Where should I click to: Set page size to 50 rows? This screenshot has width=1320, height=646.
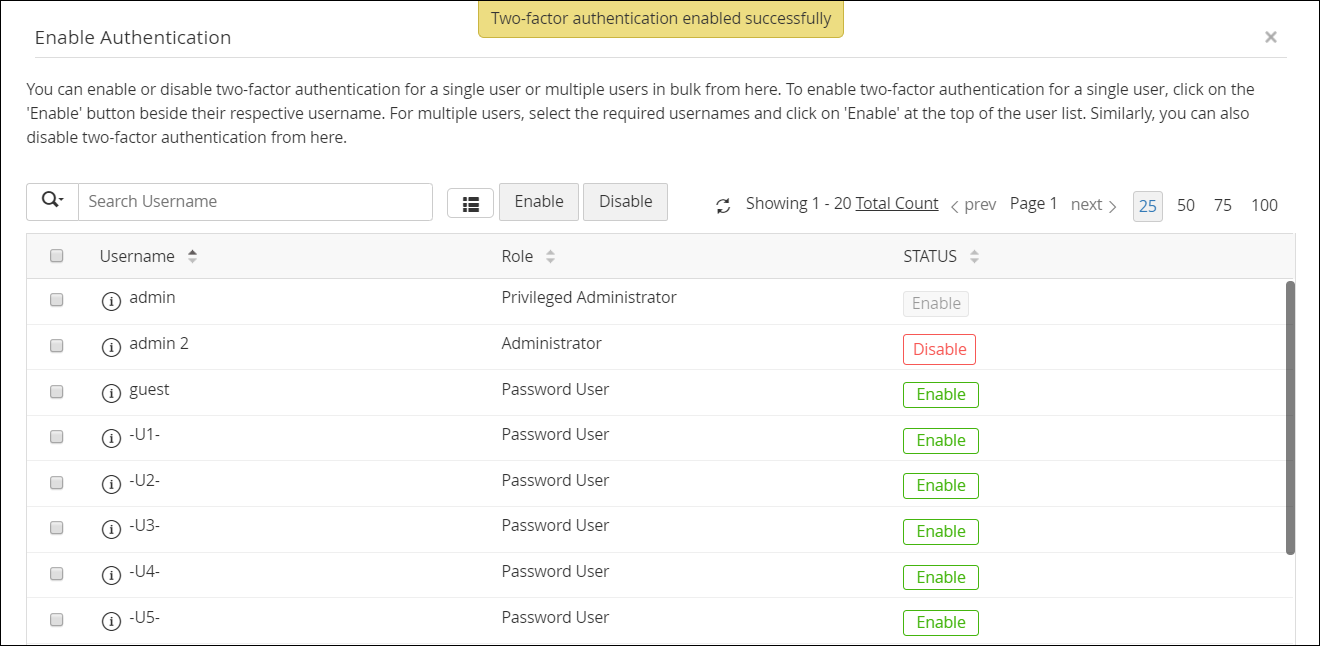coord(1186,205)
